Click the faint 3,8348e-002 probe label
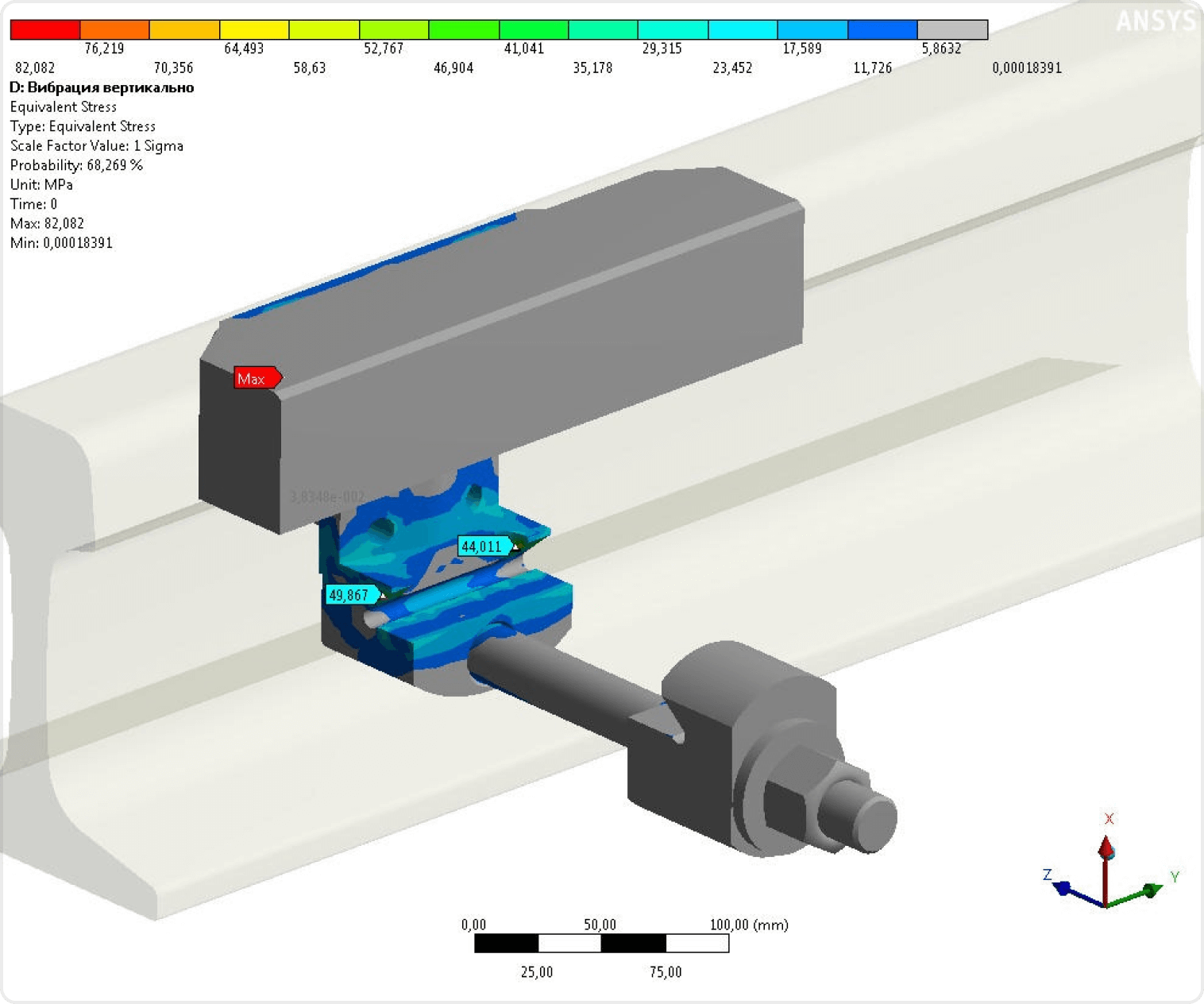This screenshot has height=1004, width=1204. point(326,497)
